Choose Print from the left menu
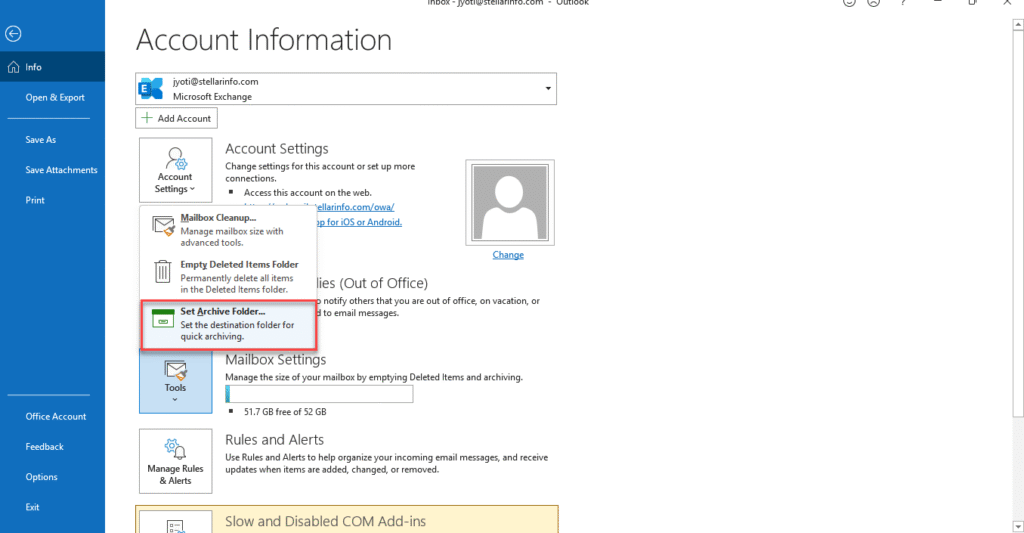 click(x=35, y=200)
